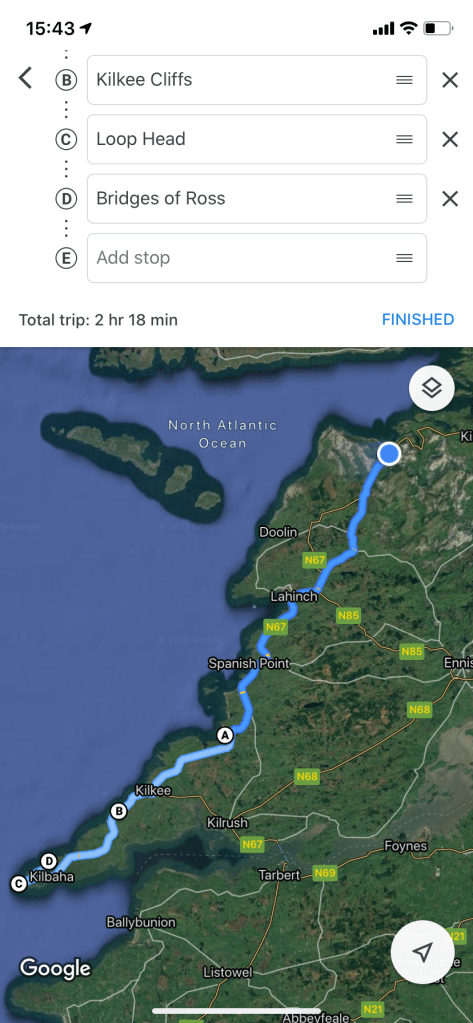Screen dimensions: 473x1023
Task: Select waypoint marker D near Kilbaha
Action: pos(48,860)
